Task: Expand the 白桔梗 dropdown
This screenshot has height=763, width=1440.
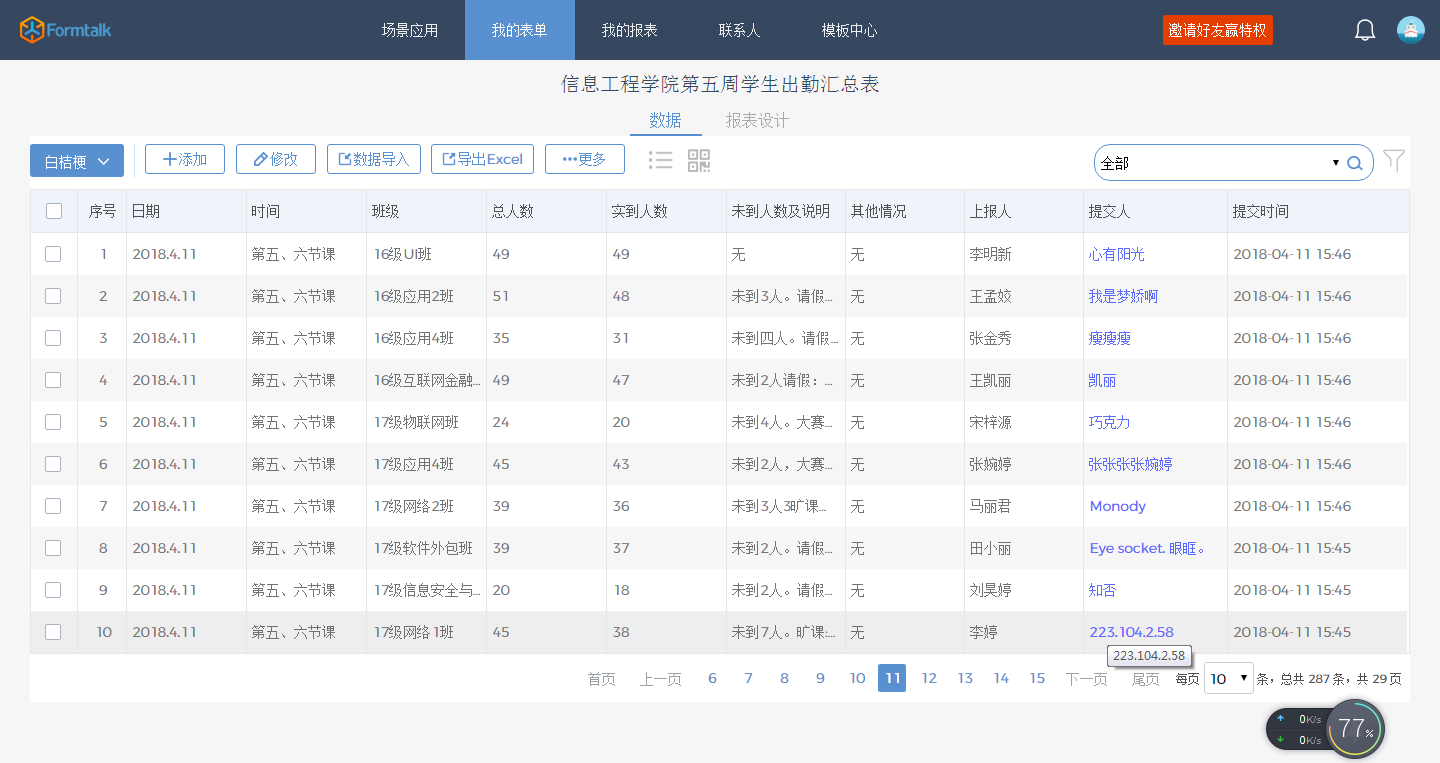Action: pos(77,161)
